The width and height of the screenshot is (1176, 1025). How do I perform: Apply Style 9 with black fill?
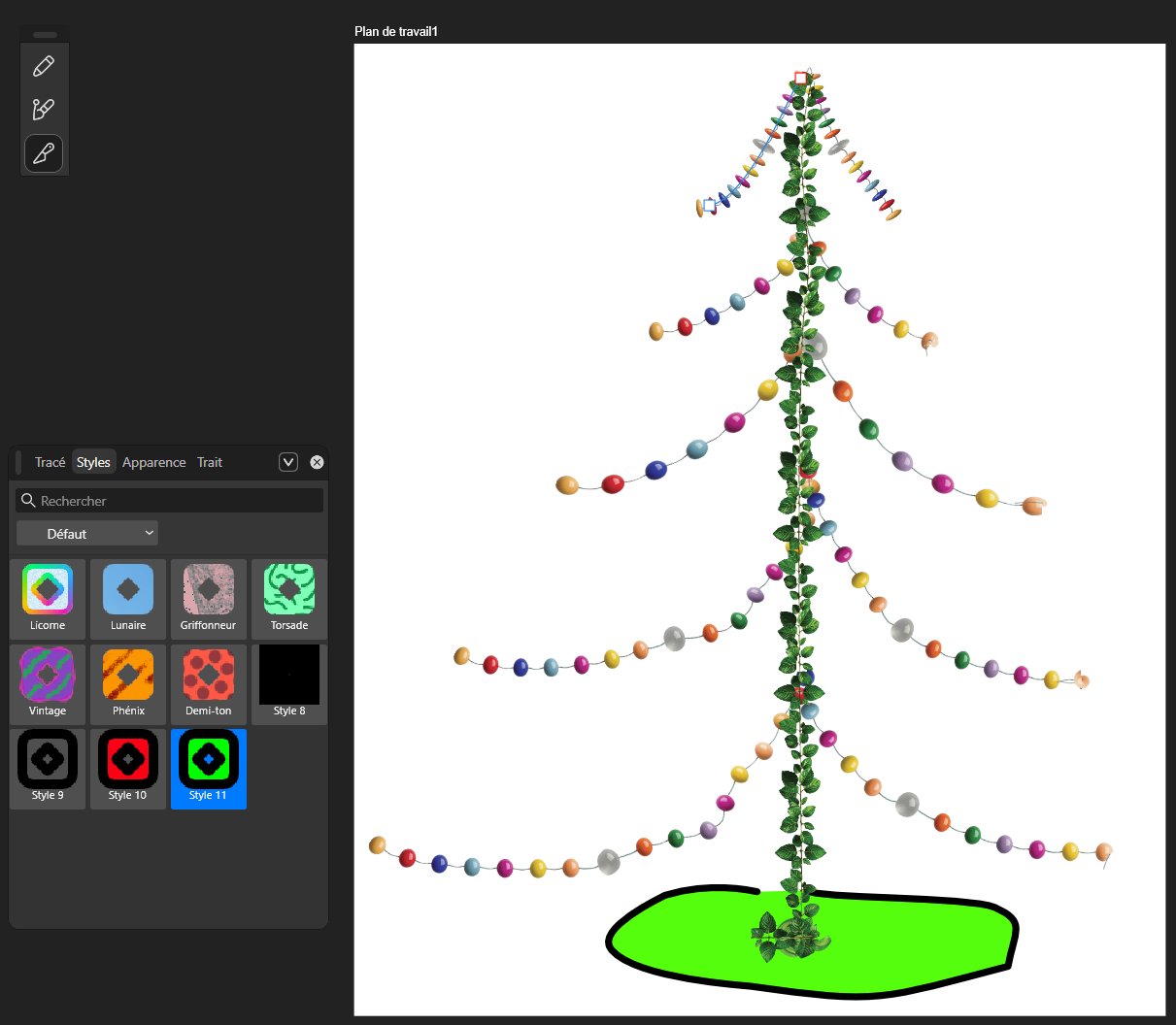tap(48, 768)
